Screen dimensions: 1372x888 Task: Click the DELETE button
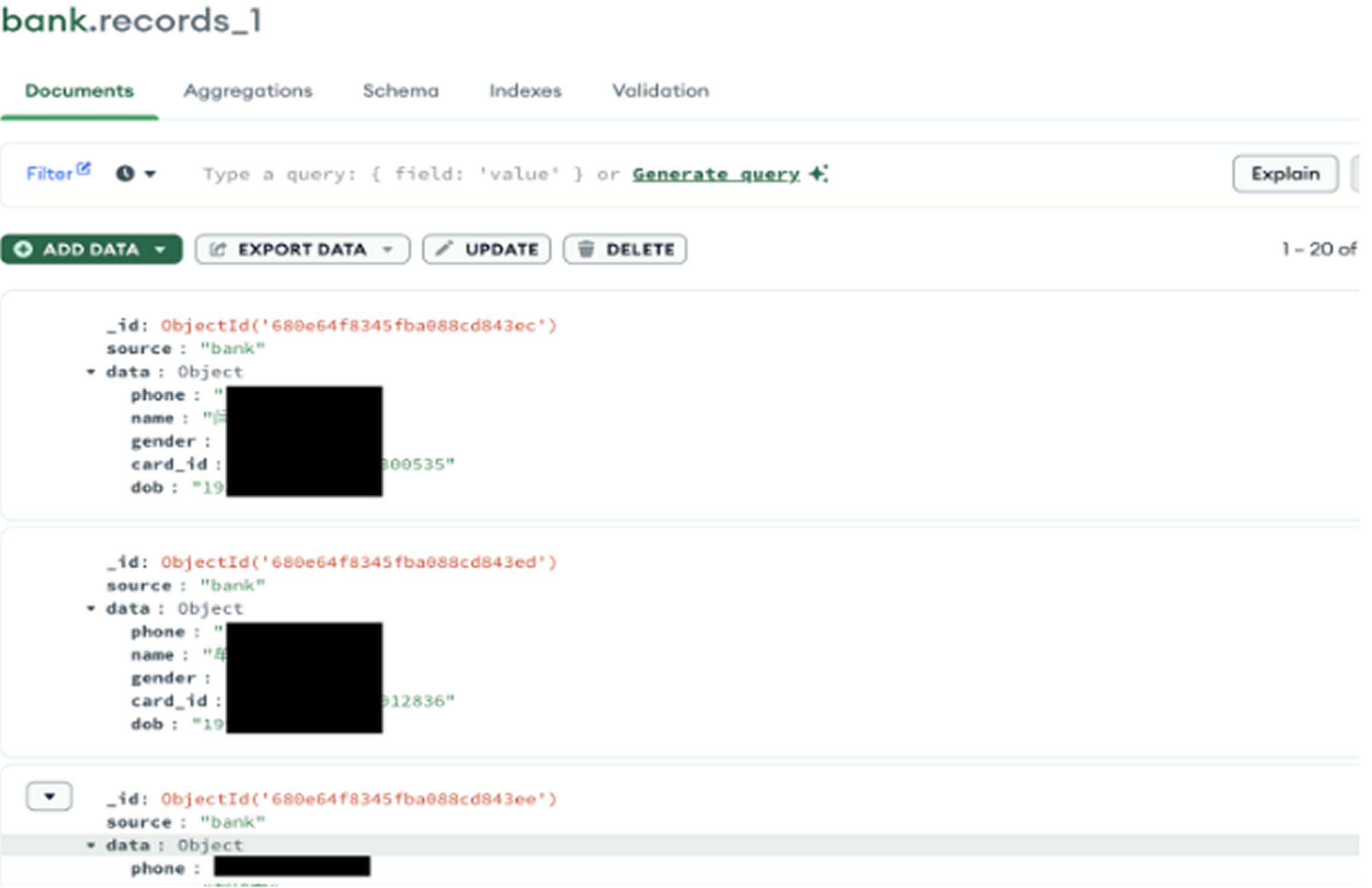pyautogui.click(x=625, y=249)
